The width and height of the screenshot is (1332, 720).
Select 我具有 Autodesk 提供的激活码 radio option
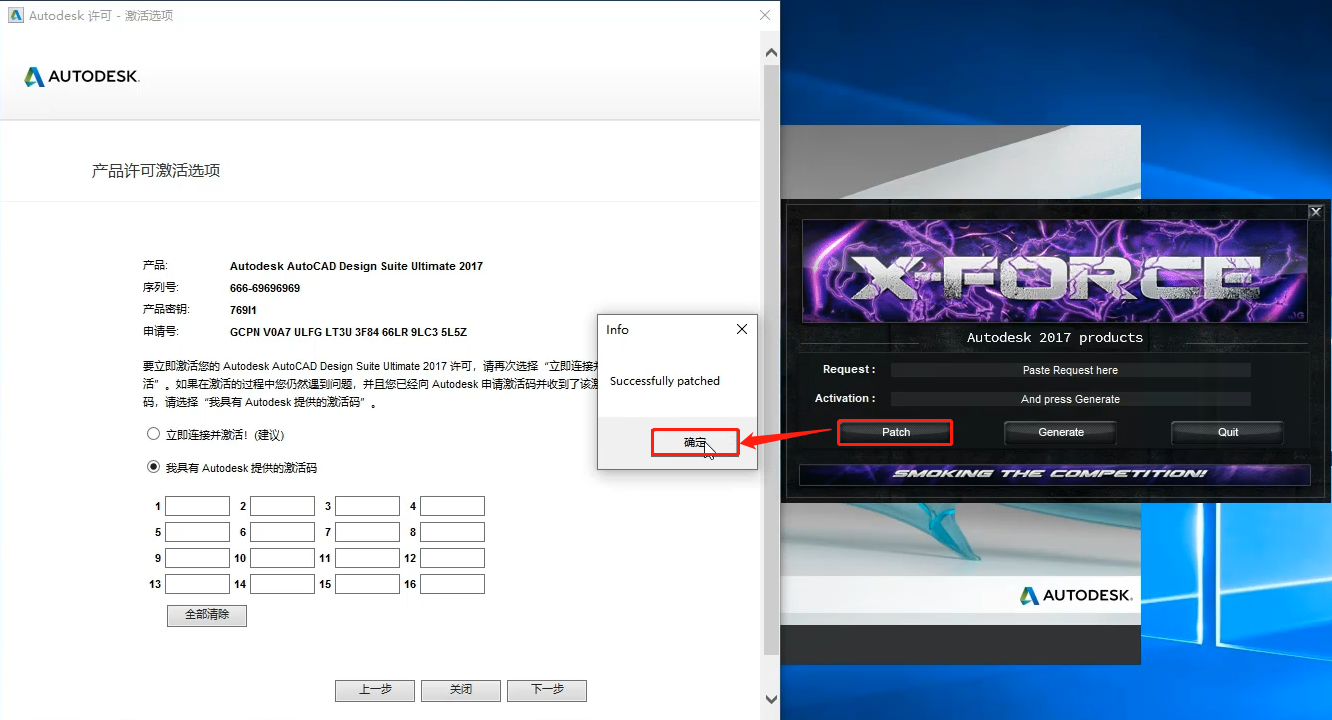153,466
